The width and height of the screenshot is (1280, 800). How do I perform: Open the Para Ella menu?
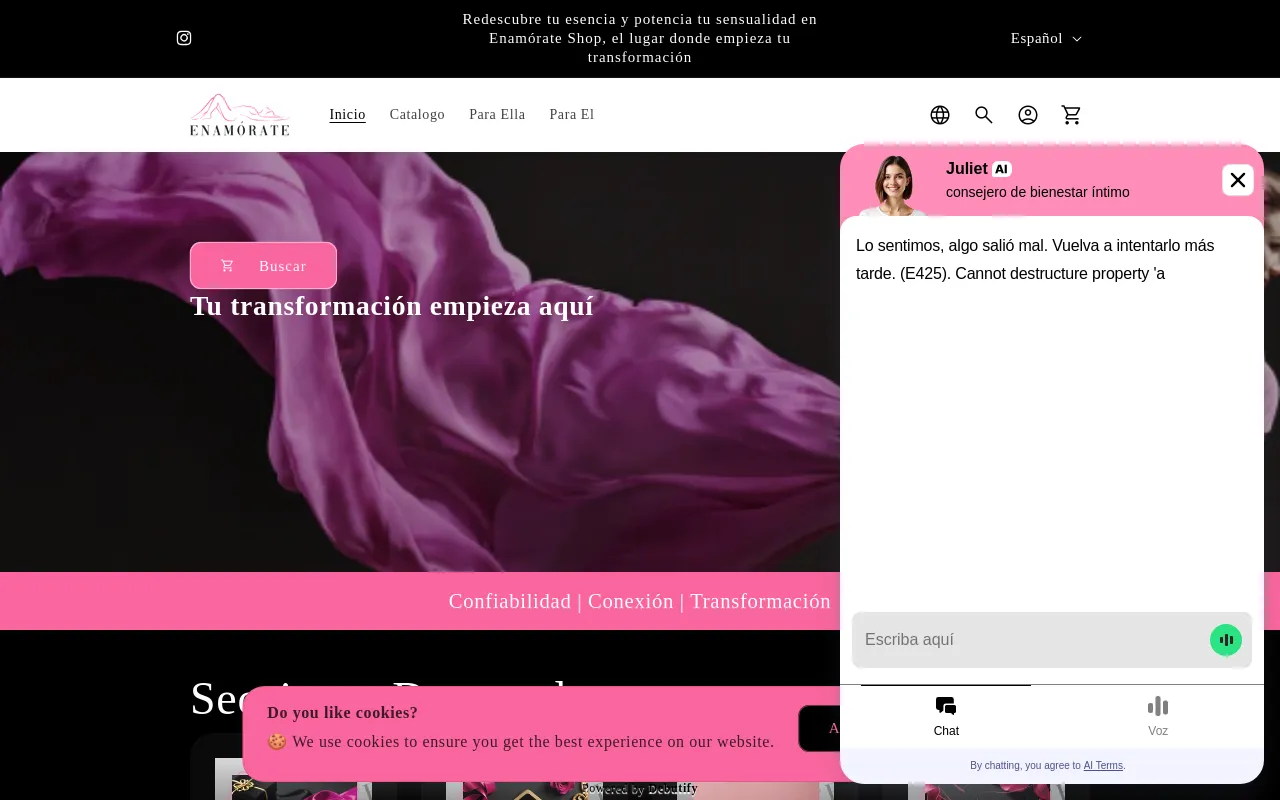click(x=497, y=115)
